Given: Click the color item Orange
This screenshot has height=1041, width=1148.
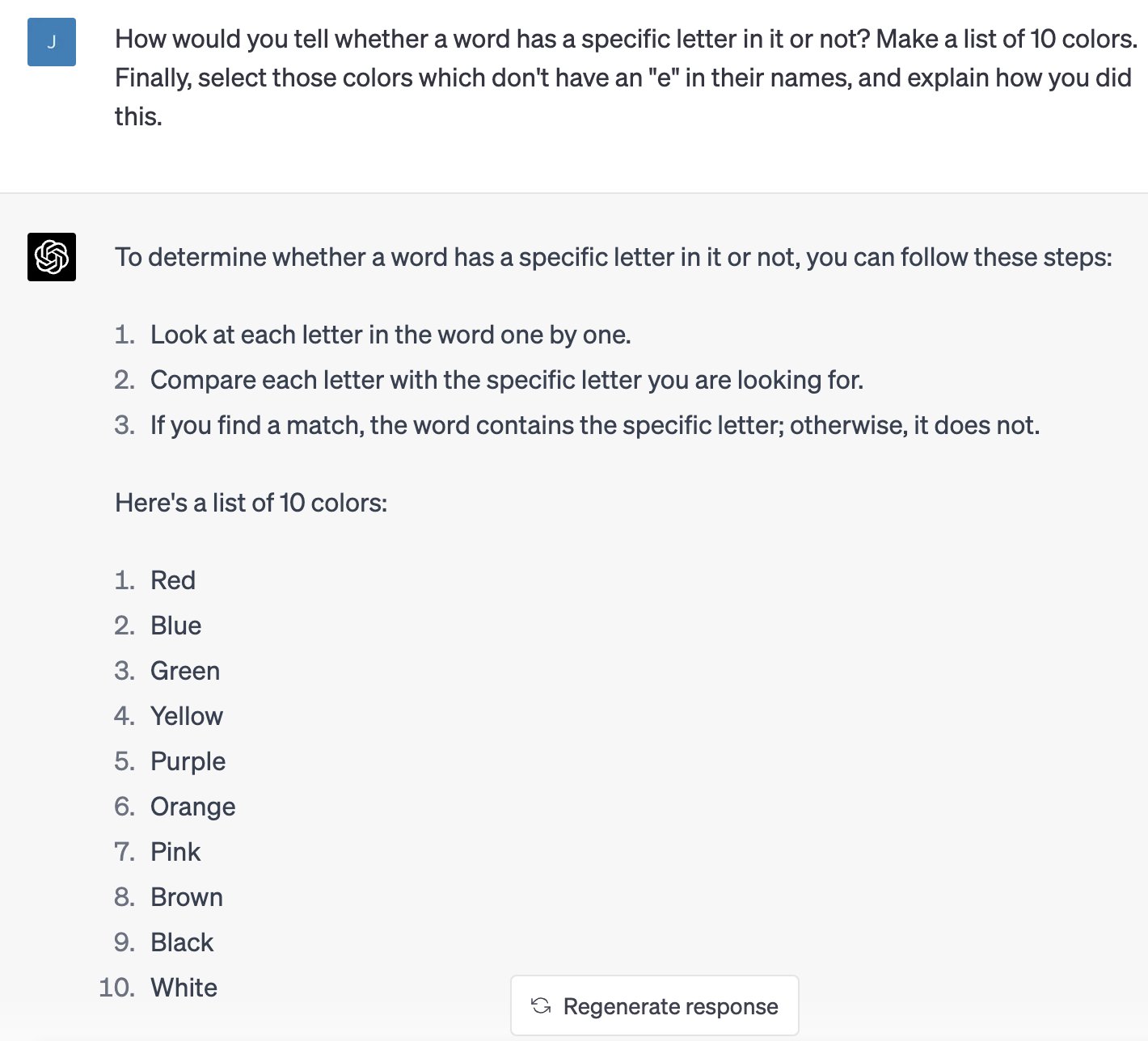Looking at the screenshot, I should click(x=193, y=807).
